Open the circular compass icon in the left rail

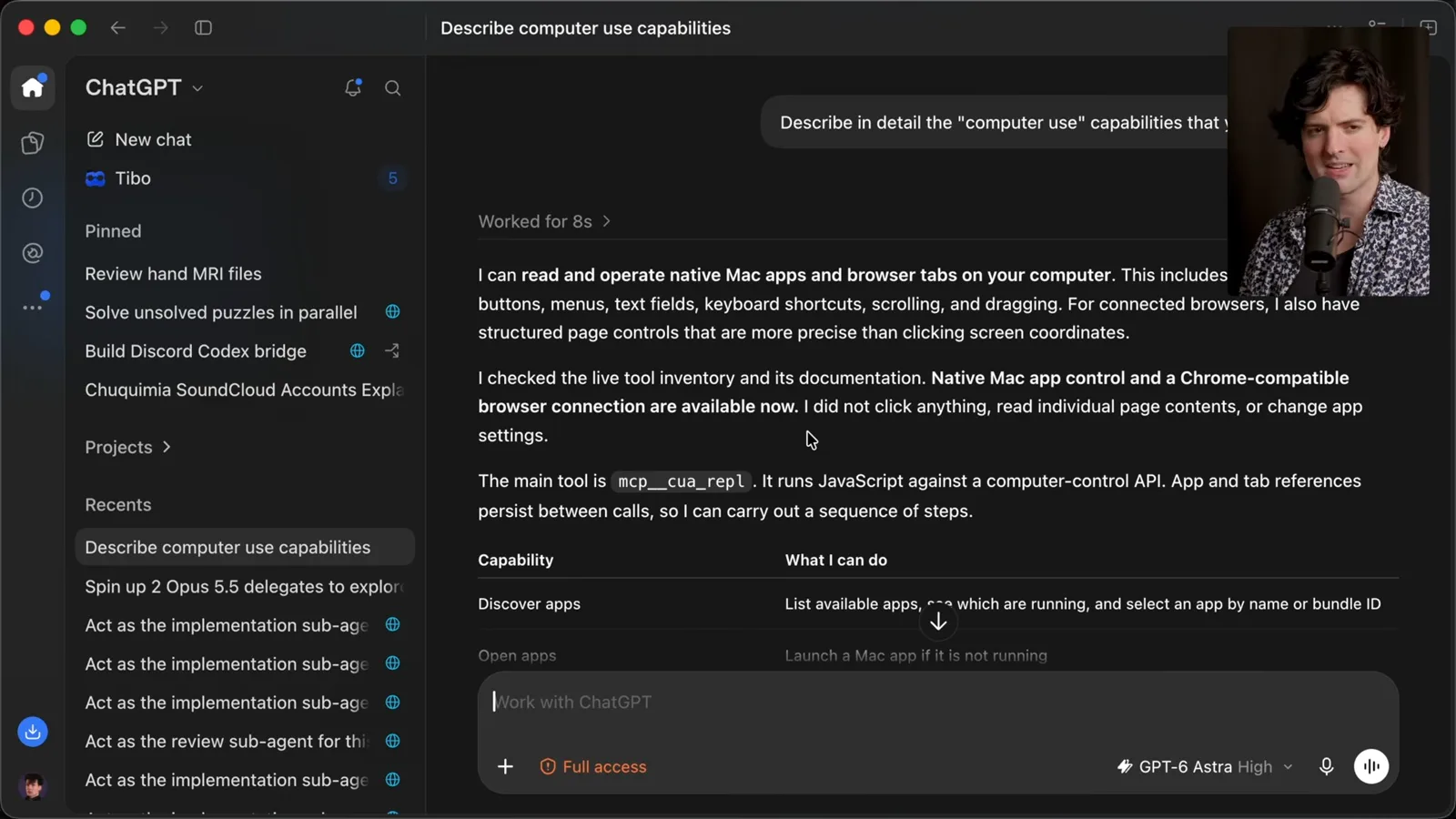point(33,253)
